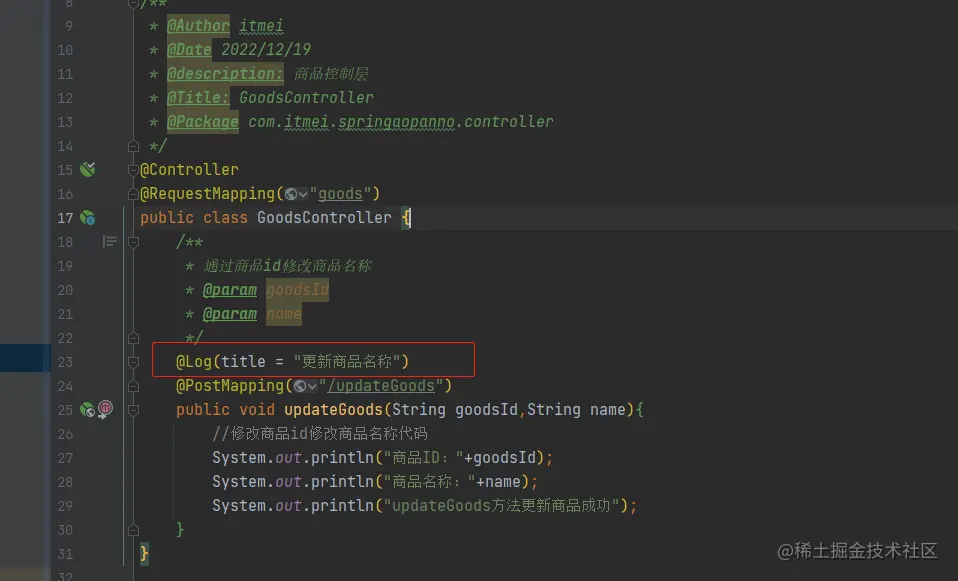
Task: Click the "title" attribute in @Log
Action: [x=243, y=362]
